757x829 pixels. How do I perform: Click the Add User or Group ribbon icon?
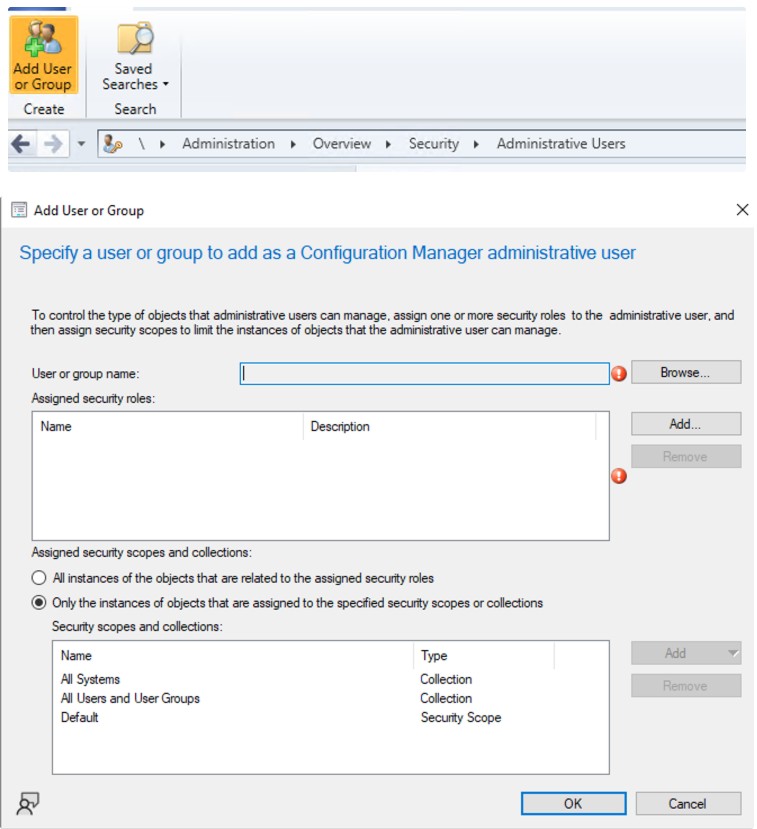43,56
